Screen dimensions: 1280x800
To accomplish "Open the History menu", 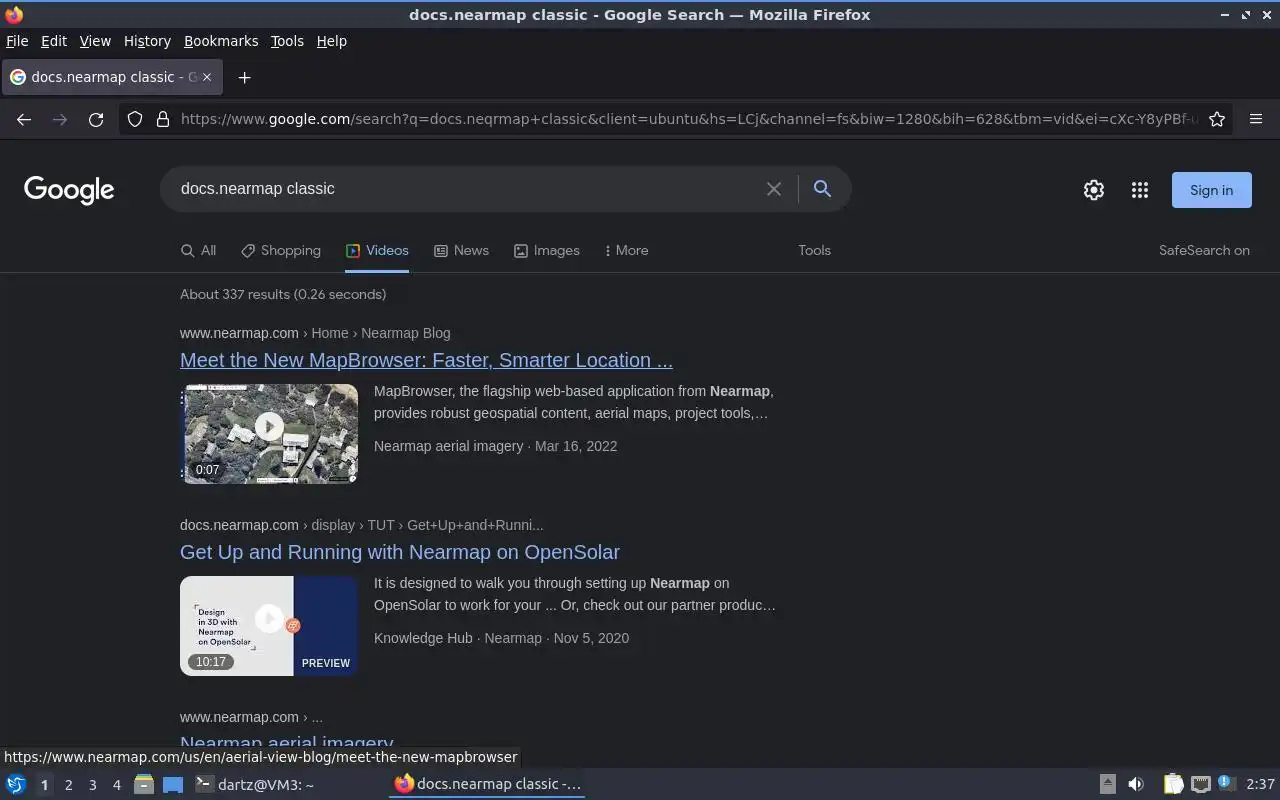I will pyautogui.click(x=147, y=41).
